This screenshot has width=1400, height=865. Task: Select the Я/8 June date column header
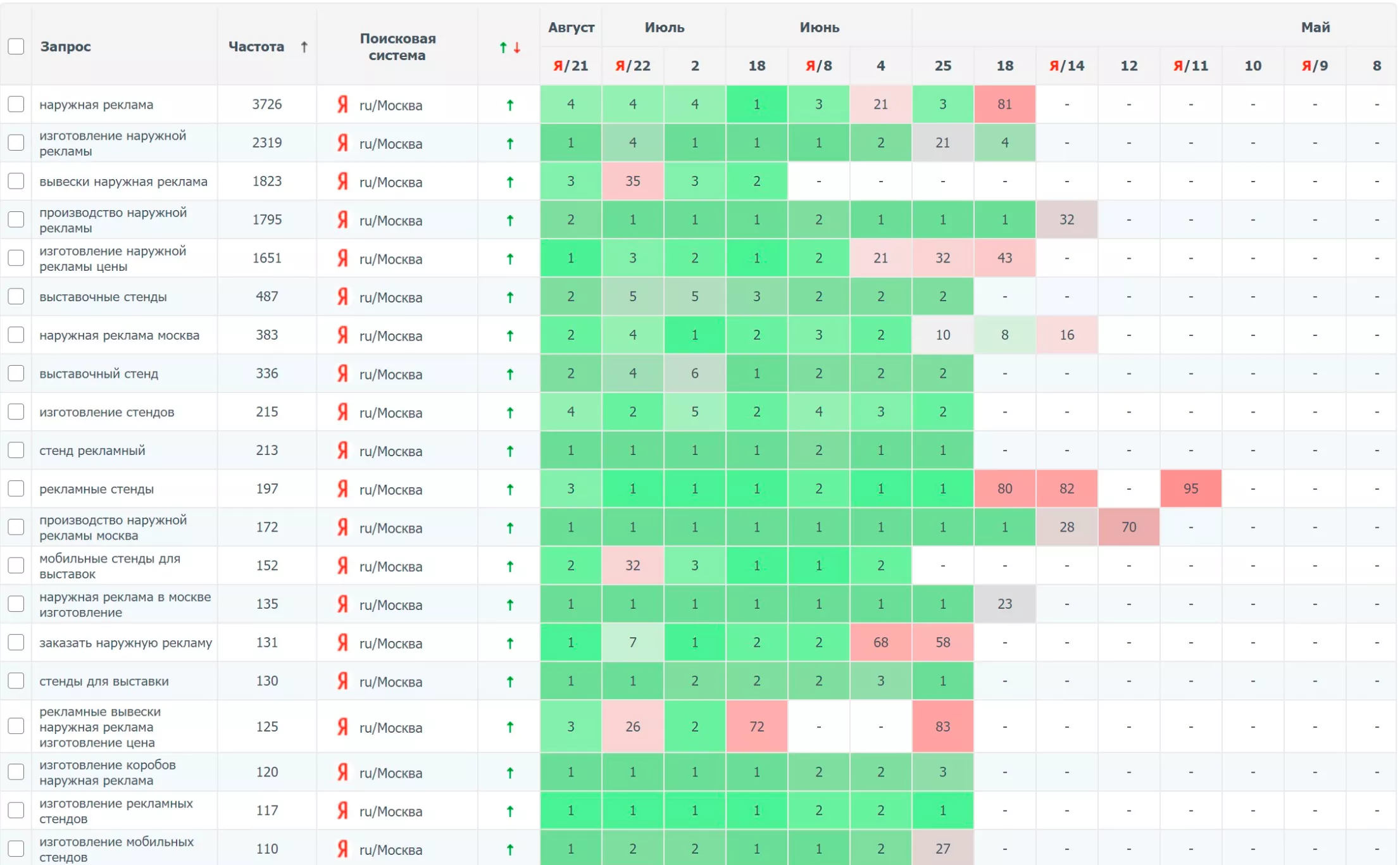coord(818,66)
